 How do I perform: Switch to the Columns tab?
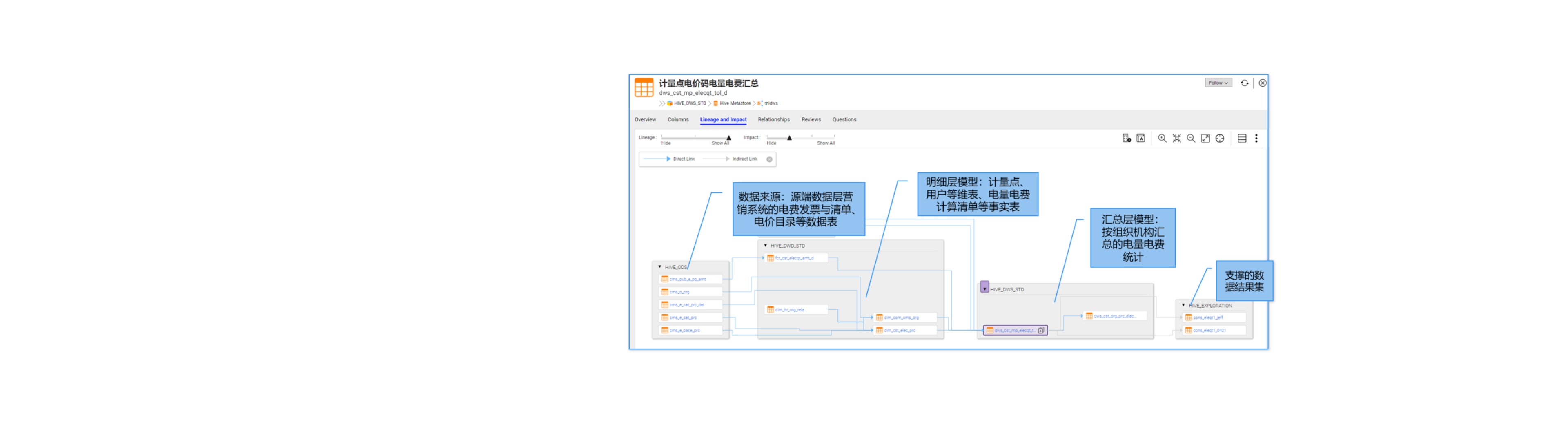[677, 119]
